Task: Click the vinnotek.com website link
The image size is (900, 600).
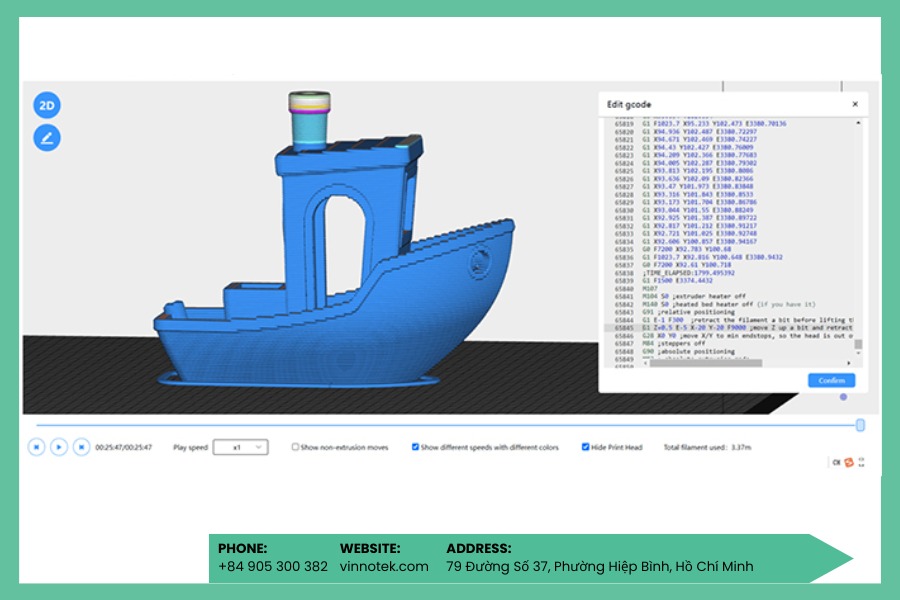Action: click(384, 567)
